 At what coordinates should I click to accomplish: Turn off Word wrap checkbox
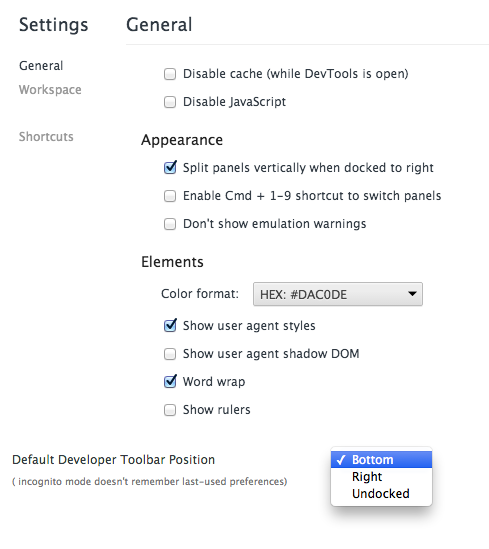(x=170, y=381)
